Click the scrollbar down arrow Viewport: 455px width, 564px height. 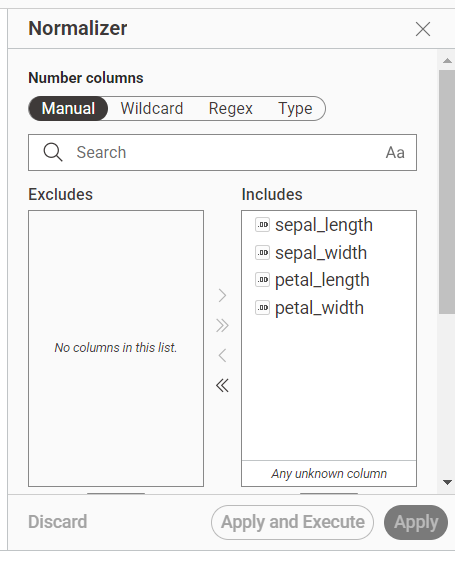(447, 482)
